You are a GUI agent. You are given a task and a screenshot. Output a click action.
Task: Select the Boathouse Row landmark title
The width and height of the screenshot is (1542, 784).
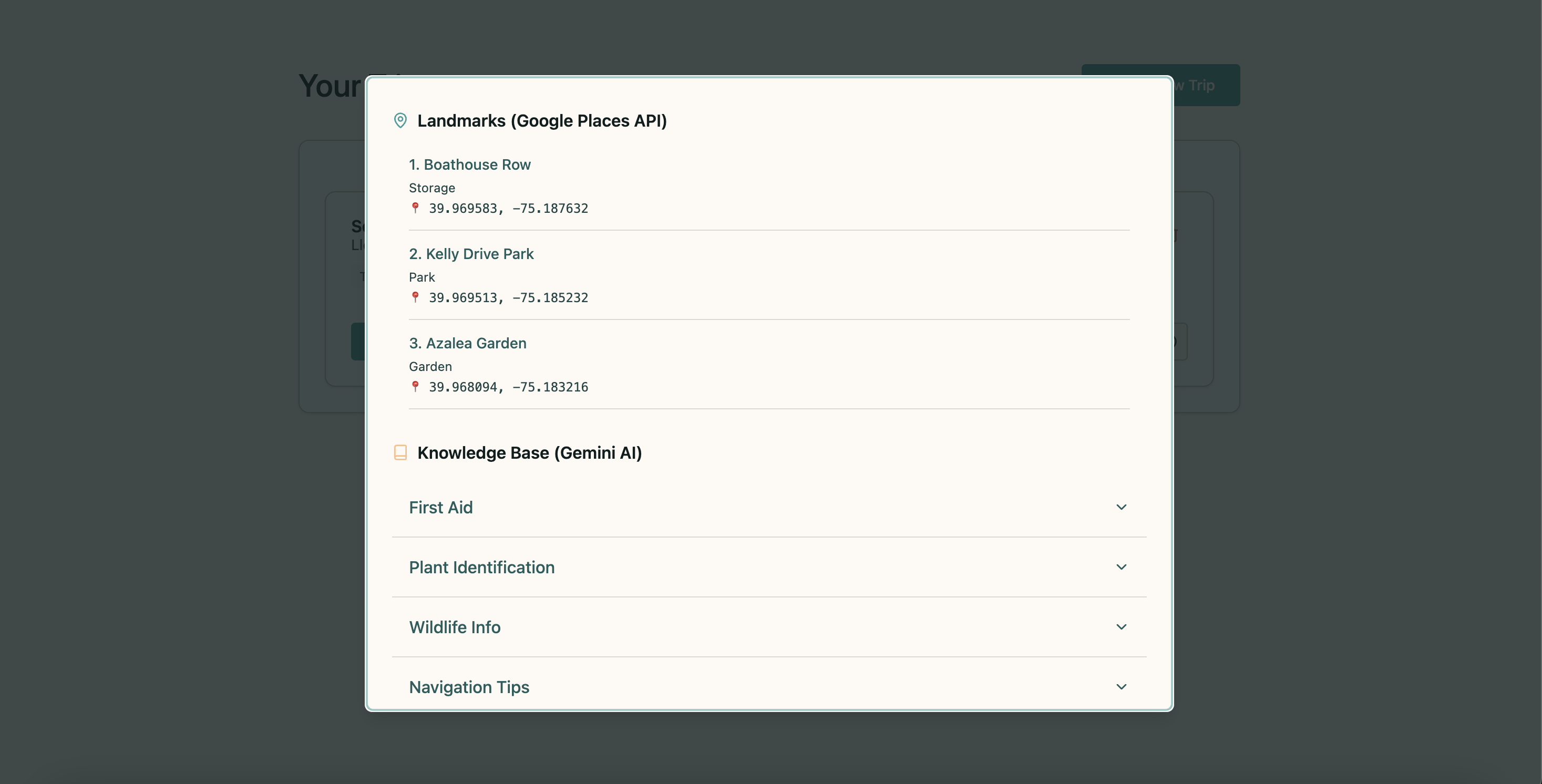click(469, 164)
